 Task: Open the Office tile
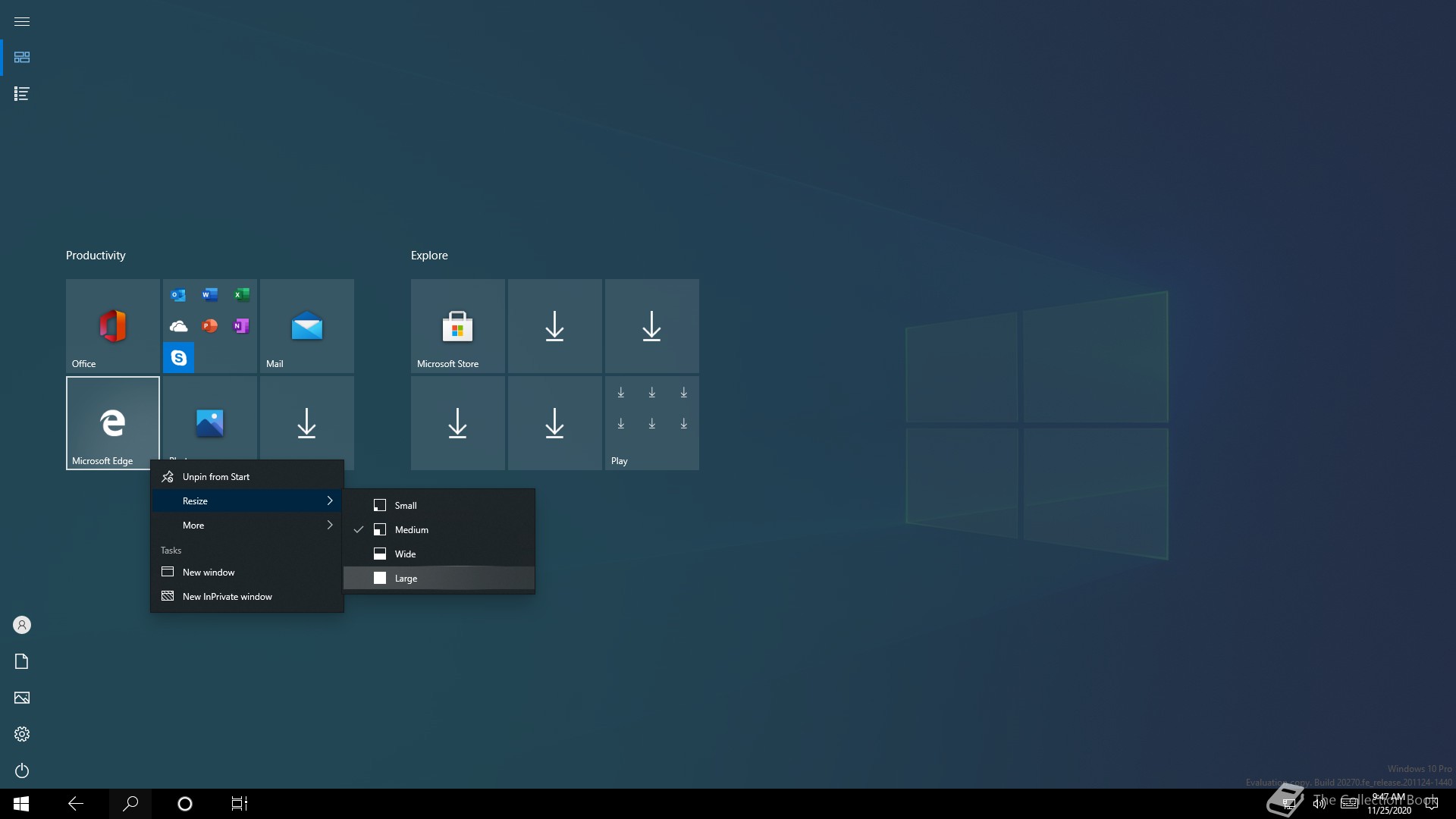[x=113, y=326]
